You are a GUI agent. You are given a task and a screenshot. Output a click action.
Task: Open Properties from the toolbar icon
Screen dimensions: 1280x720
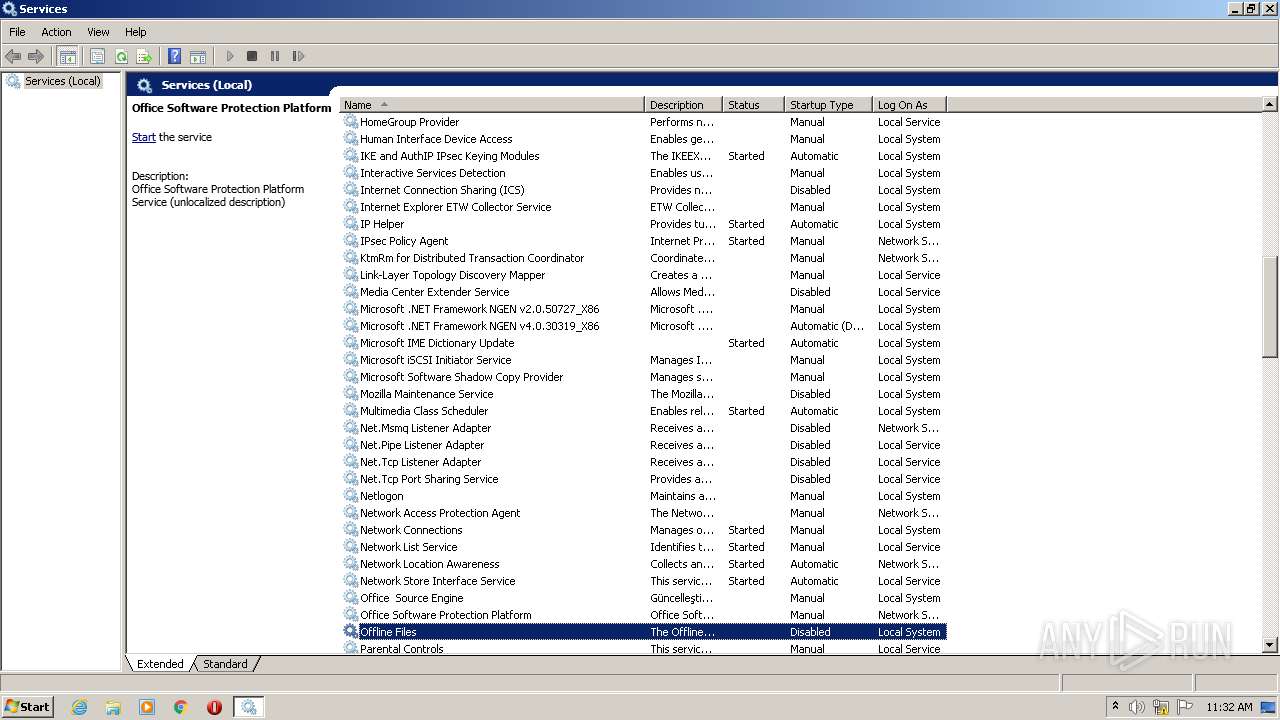click(x=97, y=57)
